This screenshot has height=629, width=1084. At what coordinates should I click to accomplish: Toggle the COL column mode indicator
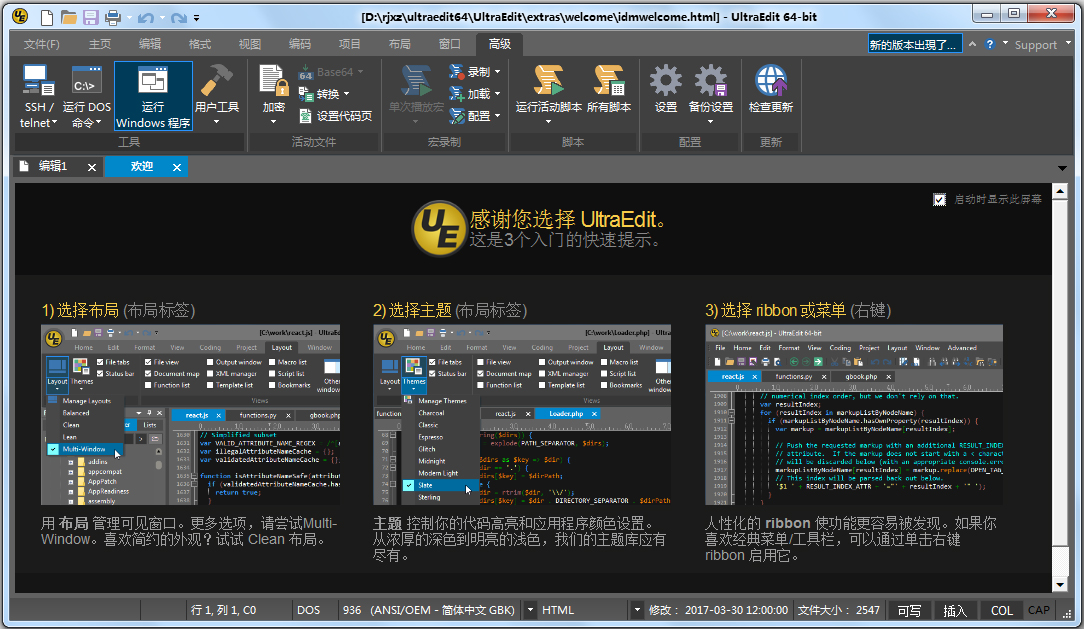1002,610
